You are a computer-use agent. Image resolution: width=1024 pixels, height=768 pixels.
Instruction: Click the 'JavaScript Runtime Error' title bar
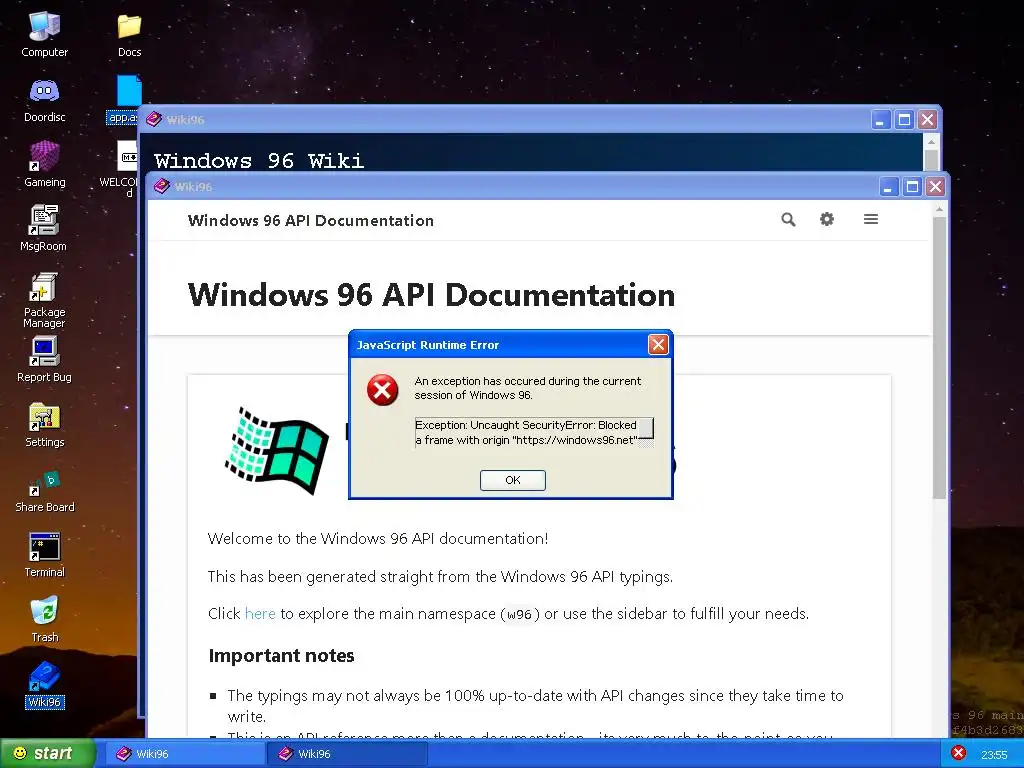click(x=500, y=345)
